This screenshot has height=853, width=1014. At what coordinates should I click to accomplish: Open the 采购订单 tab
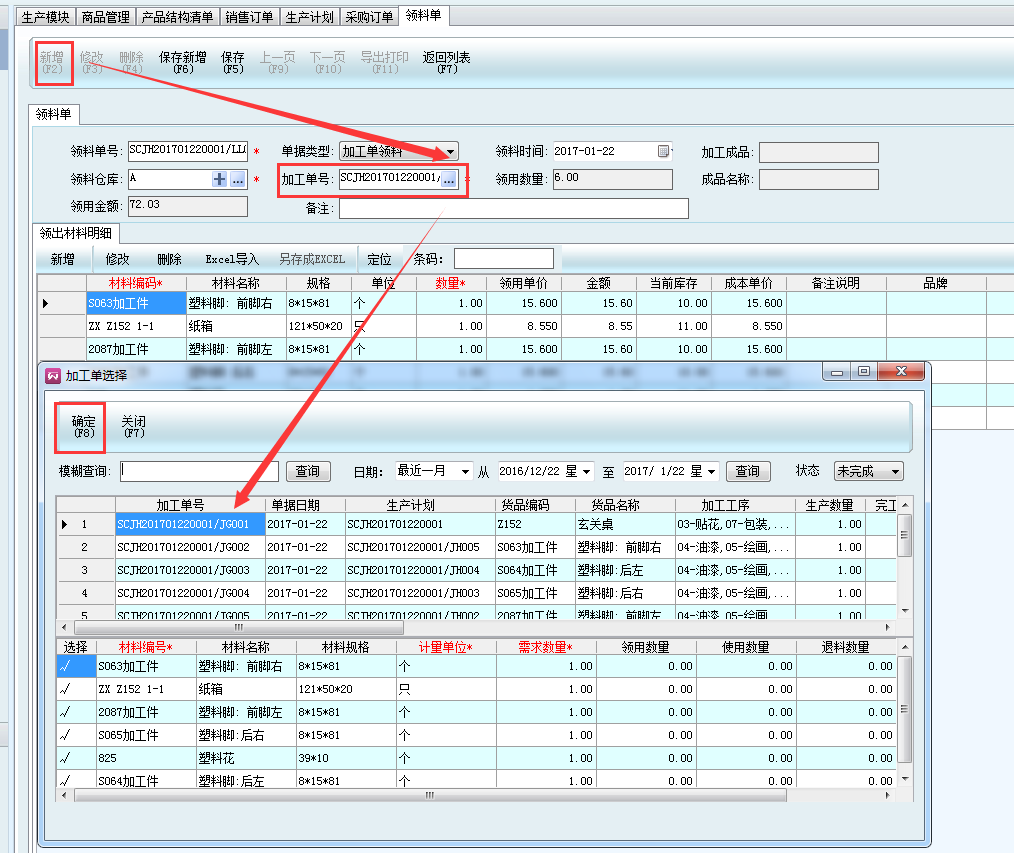(x=368, y=17)
